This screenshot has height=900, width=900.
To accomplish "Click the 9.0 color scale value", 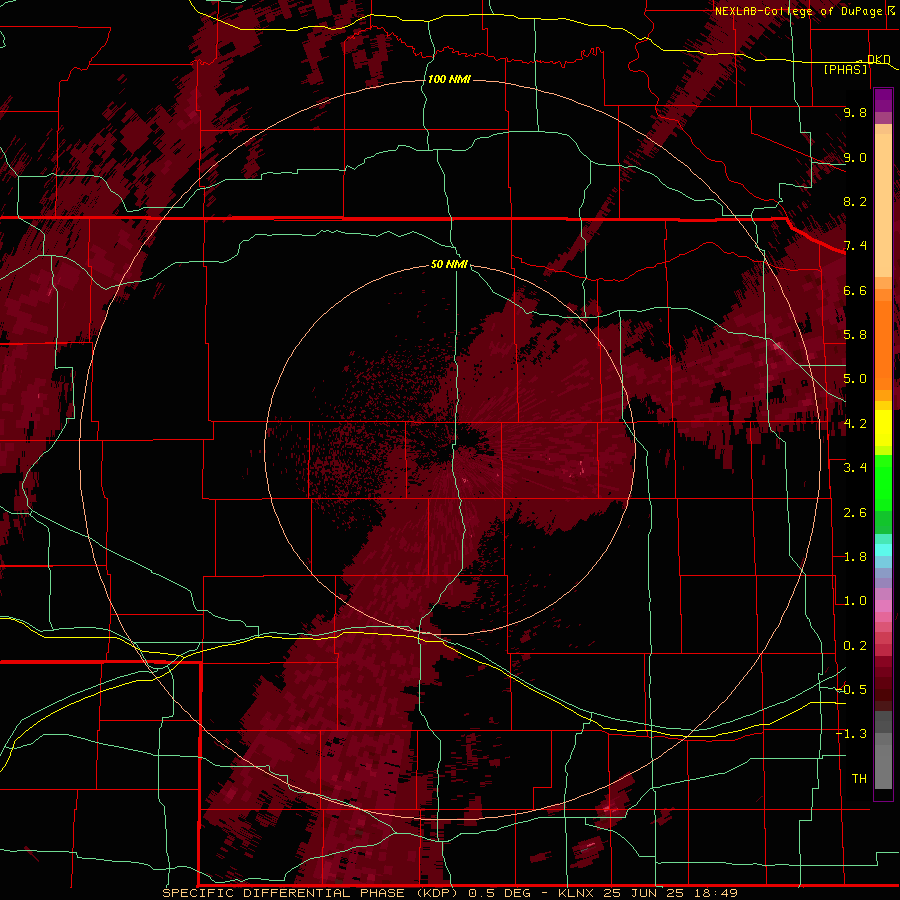I will click(x=855, y=157).
